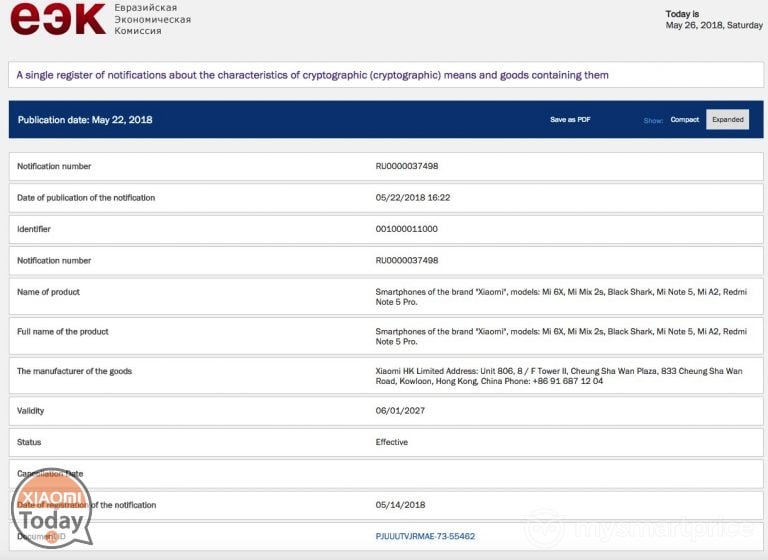Viewport: 768px width, 560px height.
Task: Click the 'Validity' label
Action: coord(30,411)
